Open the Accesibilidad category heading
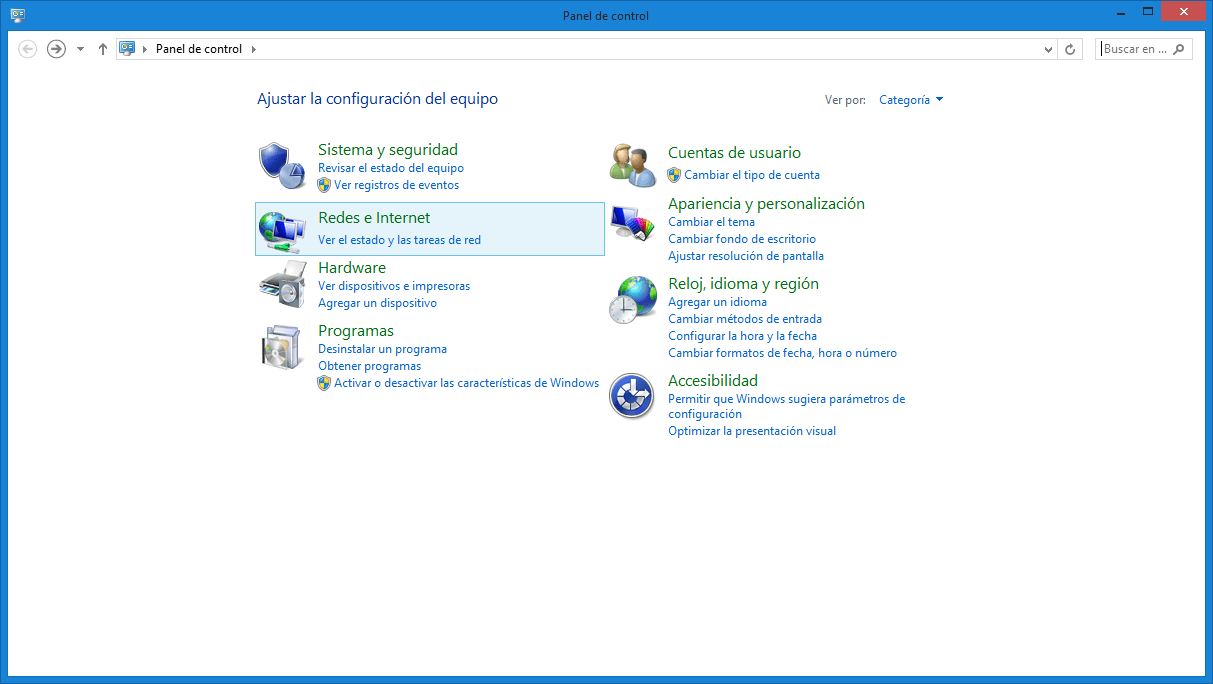Screen dimensions: 1213x684 [x=713, y=381]
